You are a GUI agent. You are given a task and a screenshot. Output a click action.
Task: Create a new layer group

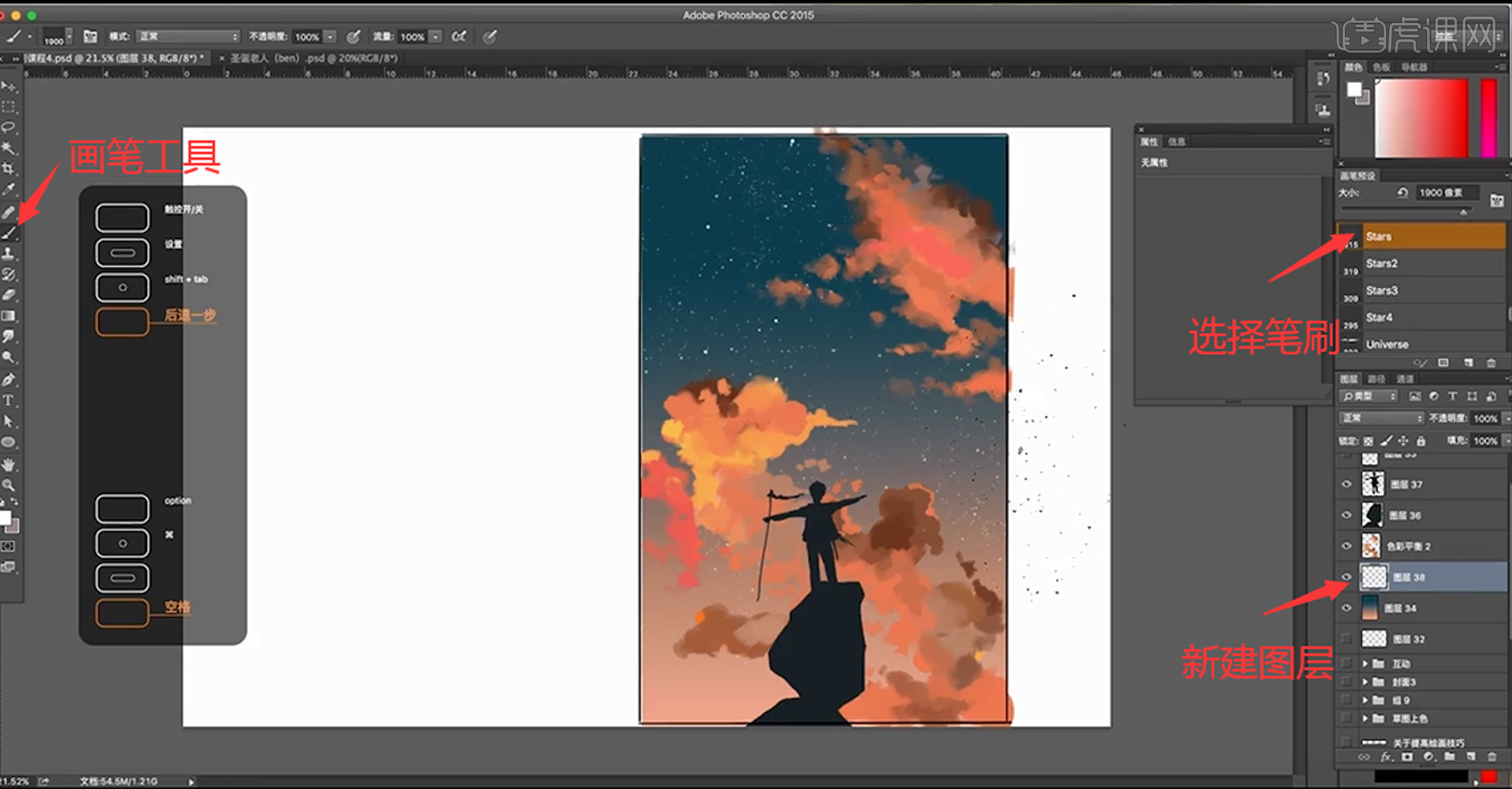(1450, 757)
